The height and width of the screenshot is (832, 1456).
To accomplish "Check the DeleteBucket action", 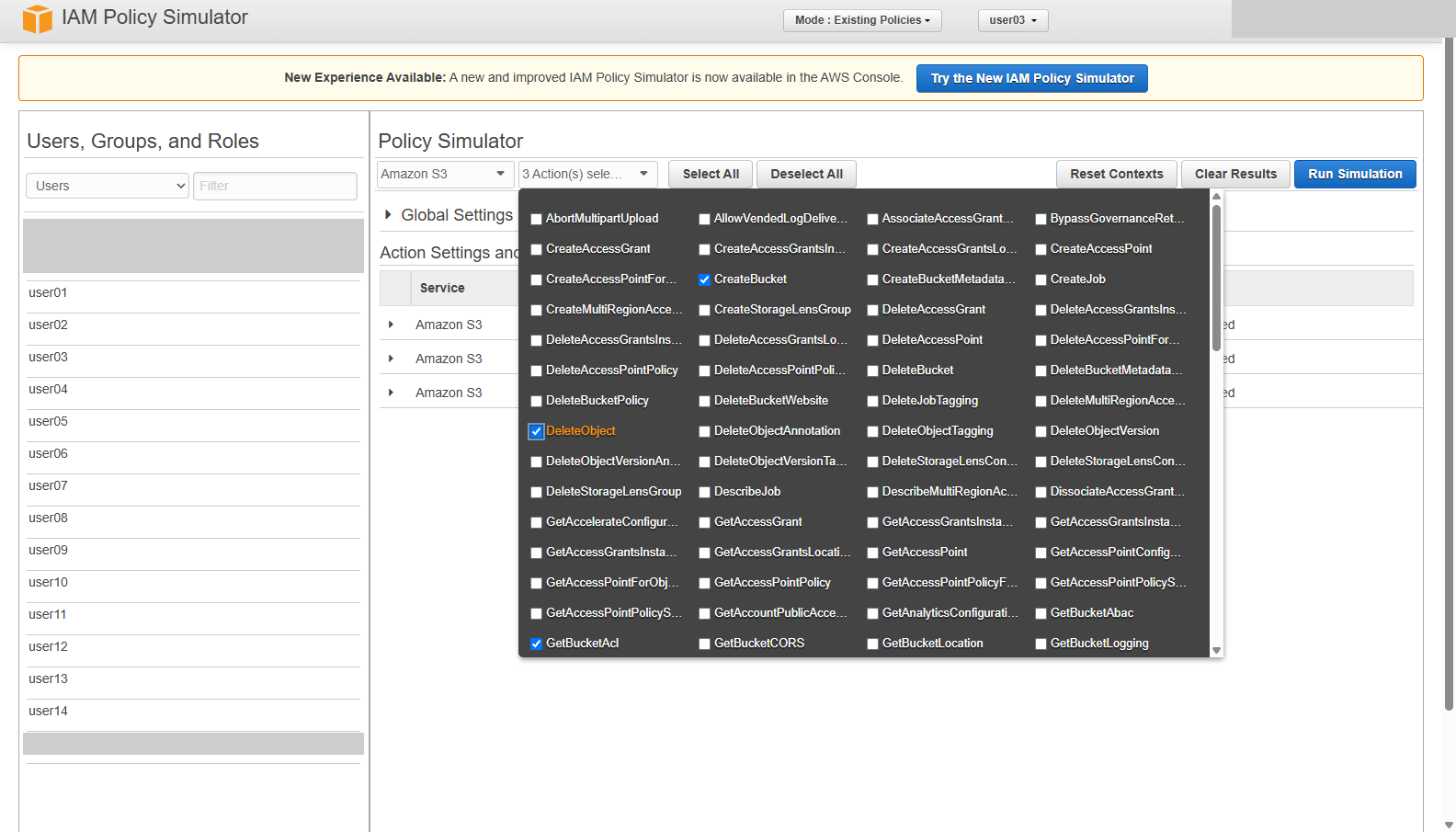I will point(873,371).
